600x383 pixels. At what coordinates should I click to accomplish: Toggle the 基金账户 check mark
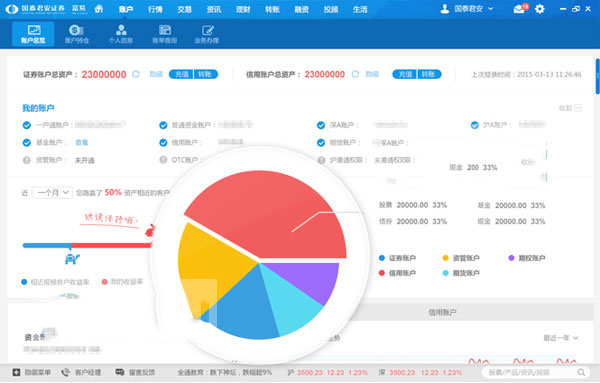tap(26, 143)
